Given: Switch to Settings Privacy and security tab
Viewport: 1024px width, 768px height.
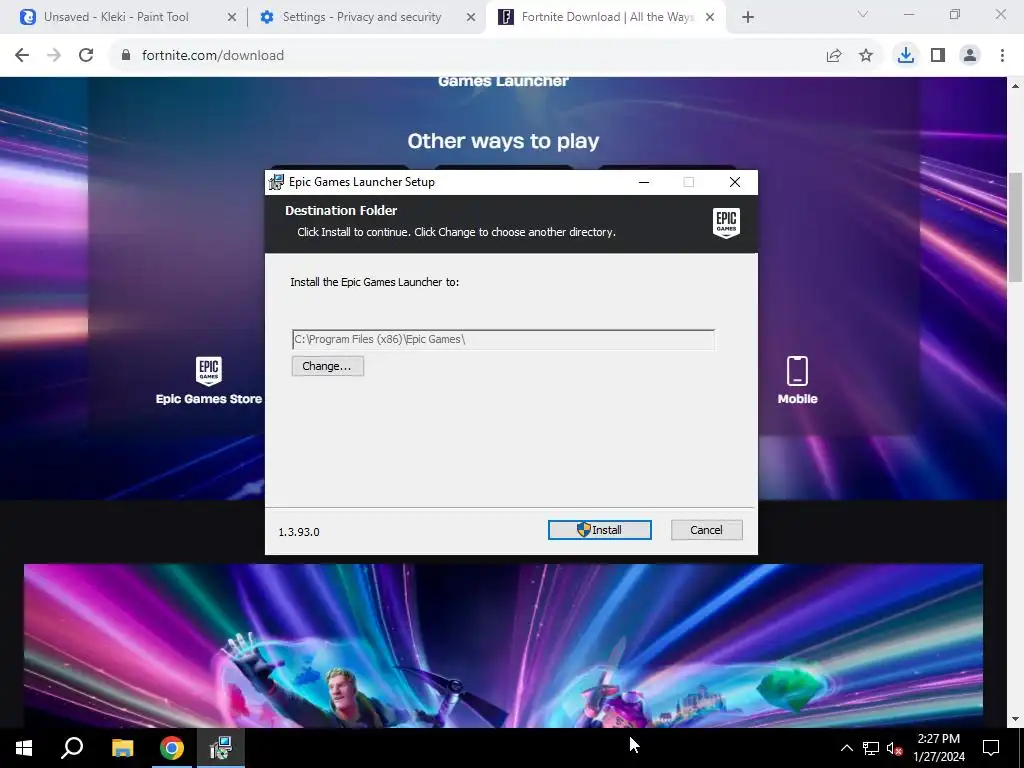Looking at the screenshot, I should [x=362, y=17].
